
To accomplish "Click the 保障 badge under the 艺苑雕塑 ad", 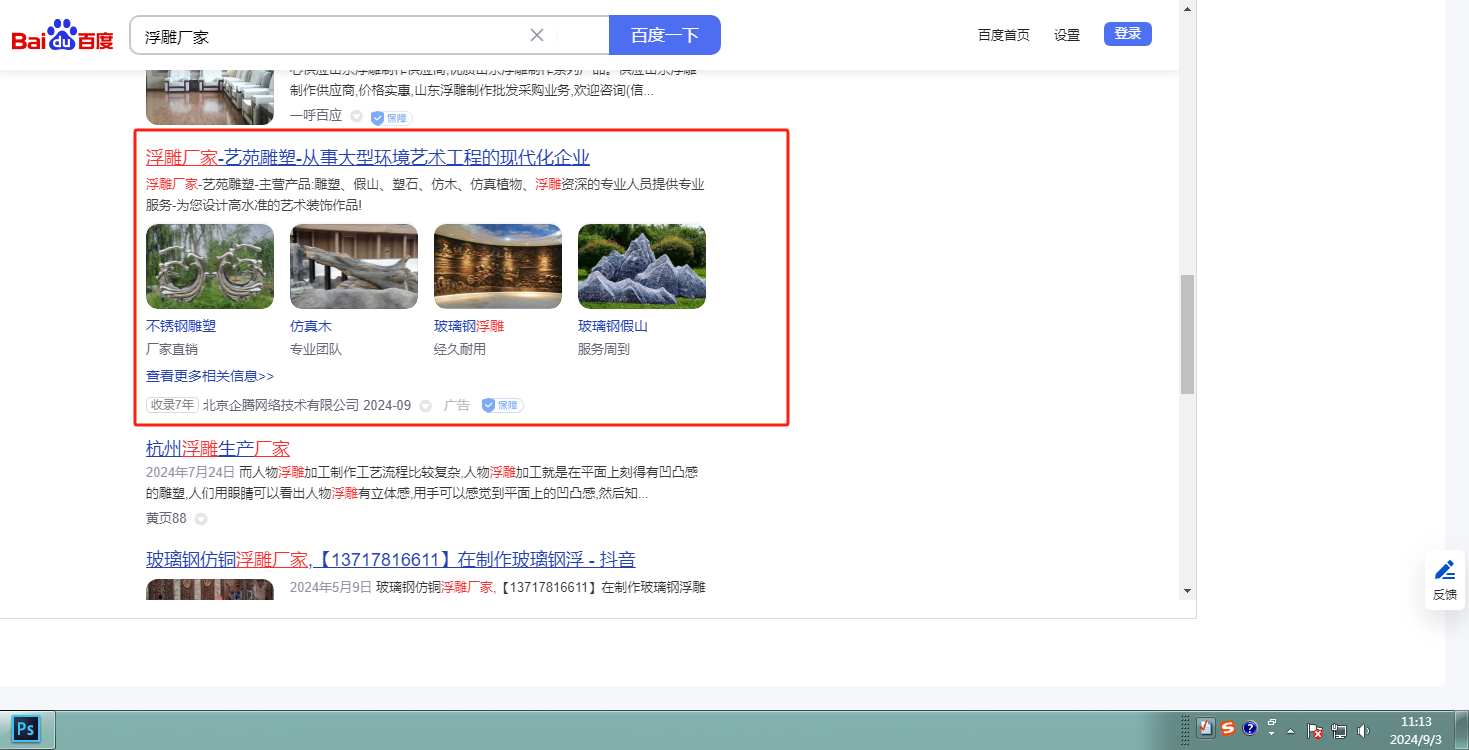I will pos(502,405).
